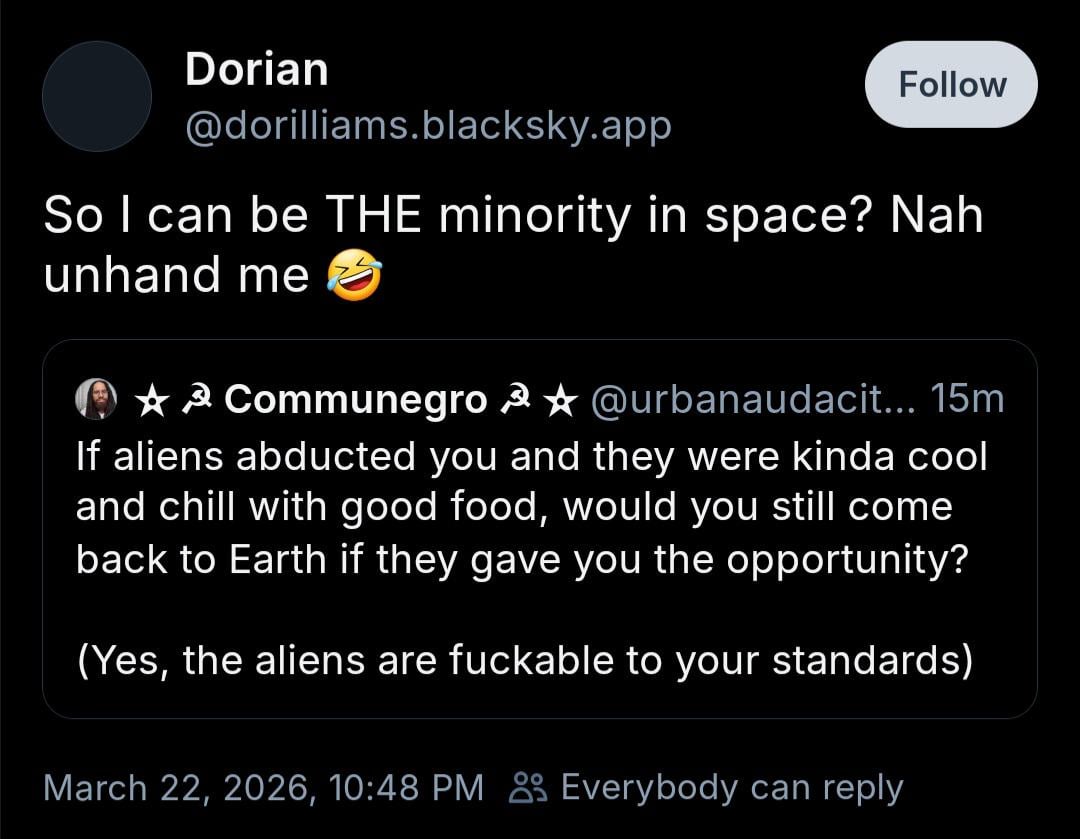Open the @dorilliams.blacksky.app handle link

tap(428, 126)
